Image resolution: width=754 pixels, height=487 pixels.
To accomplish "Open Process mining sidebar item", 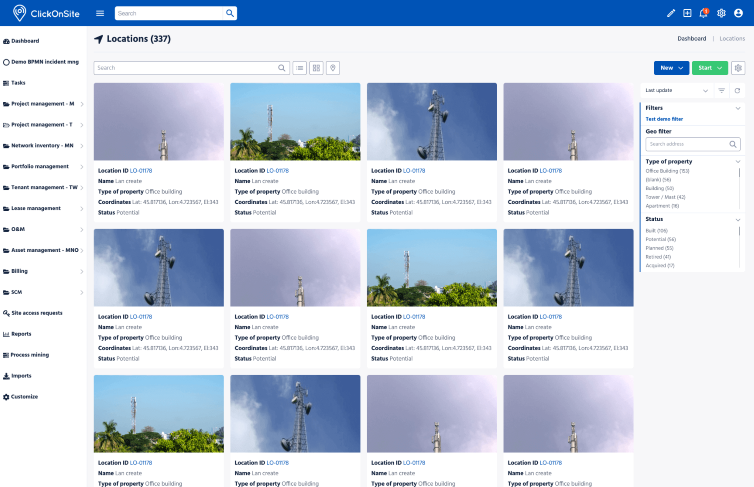I will point(26,355).
